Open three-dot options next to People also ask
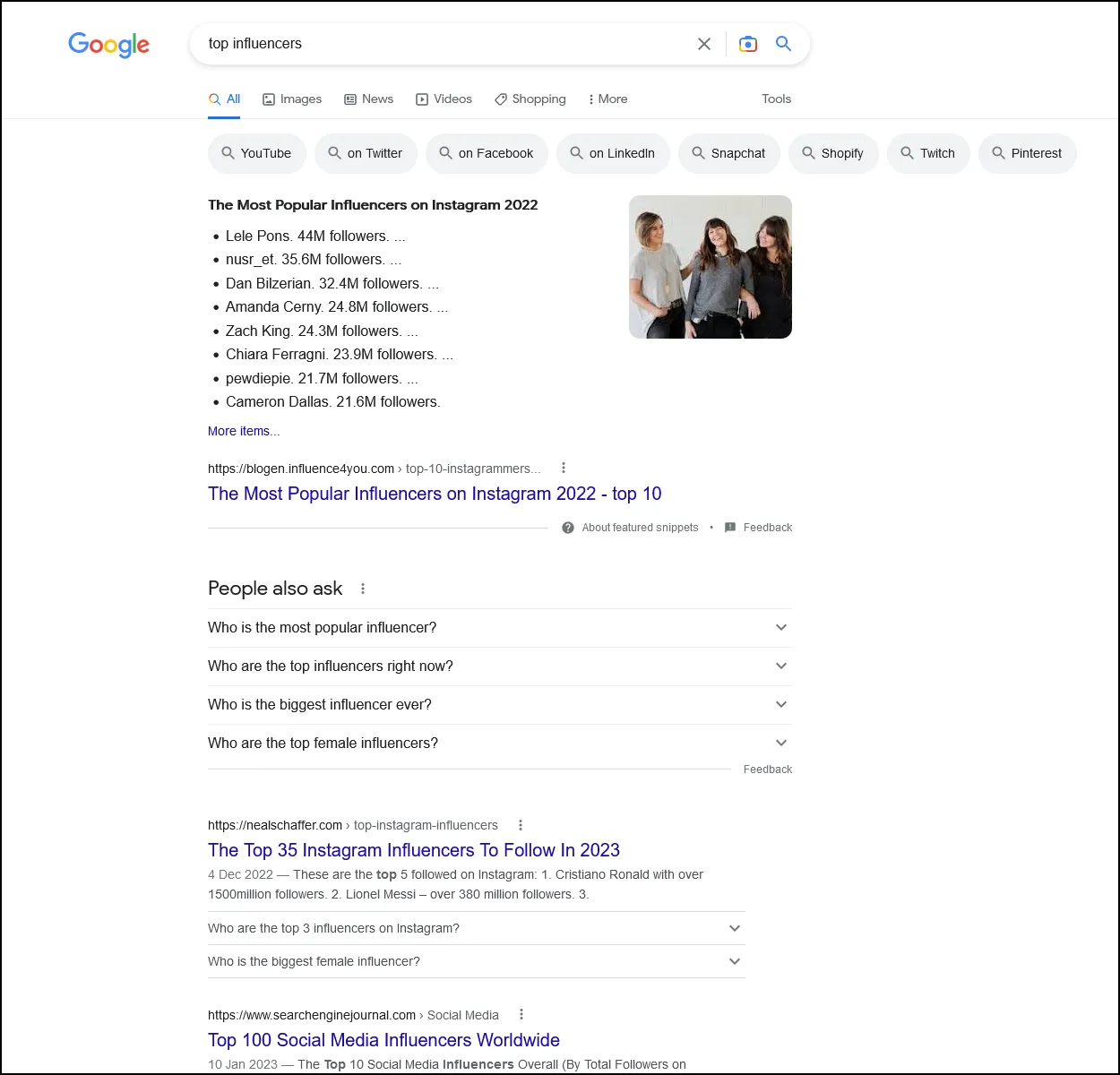Viewport: 1120px width, 1075px height. [x=363, y=589]
